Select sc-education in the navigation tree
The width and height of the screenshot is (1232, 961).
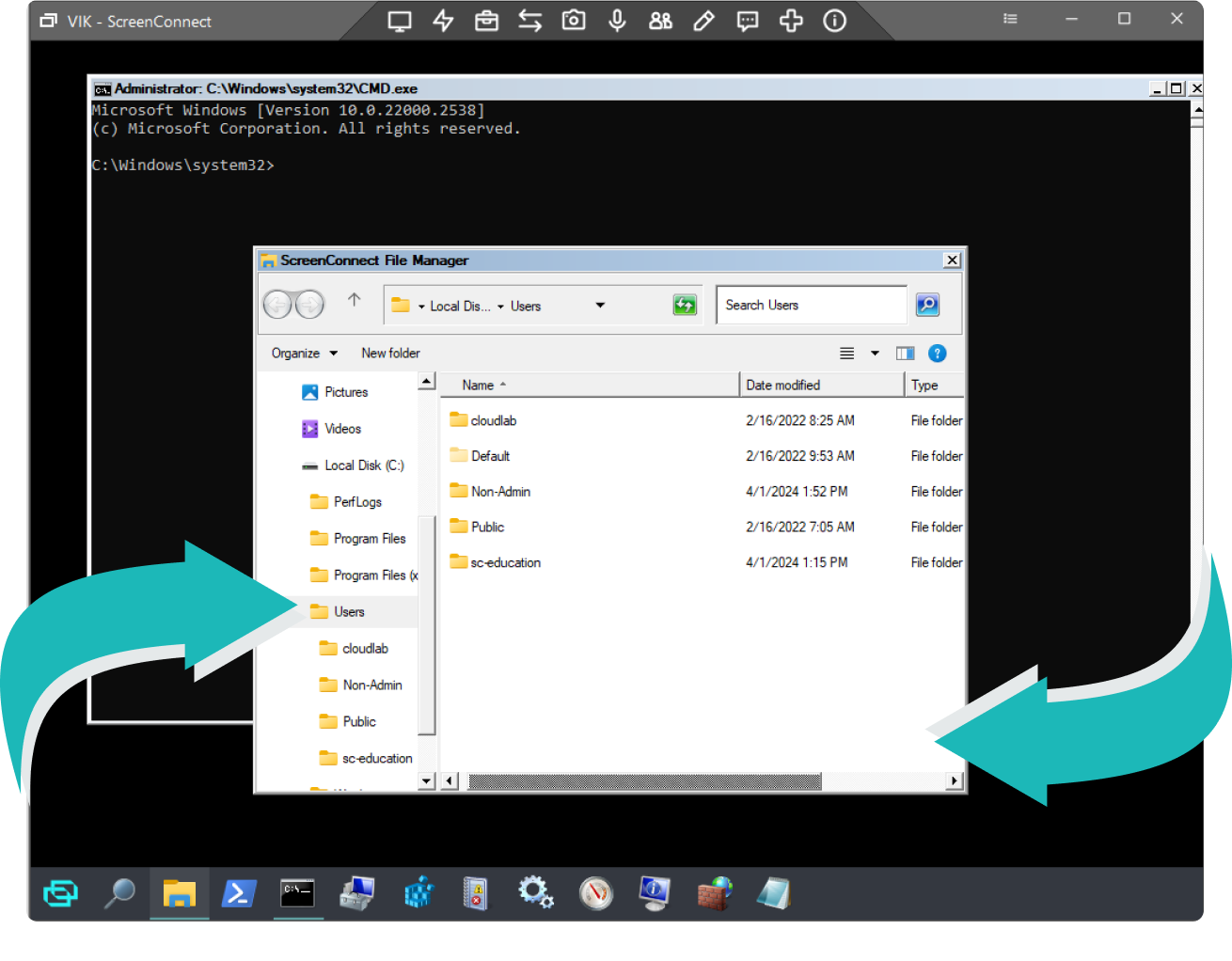[x=367, y=759]
